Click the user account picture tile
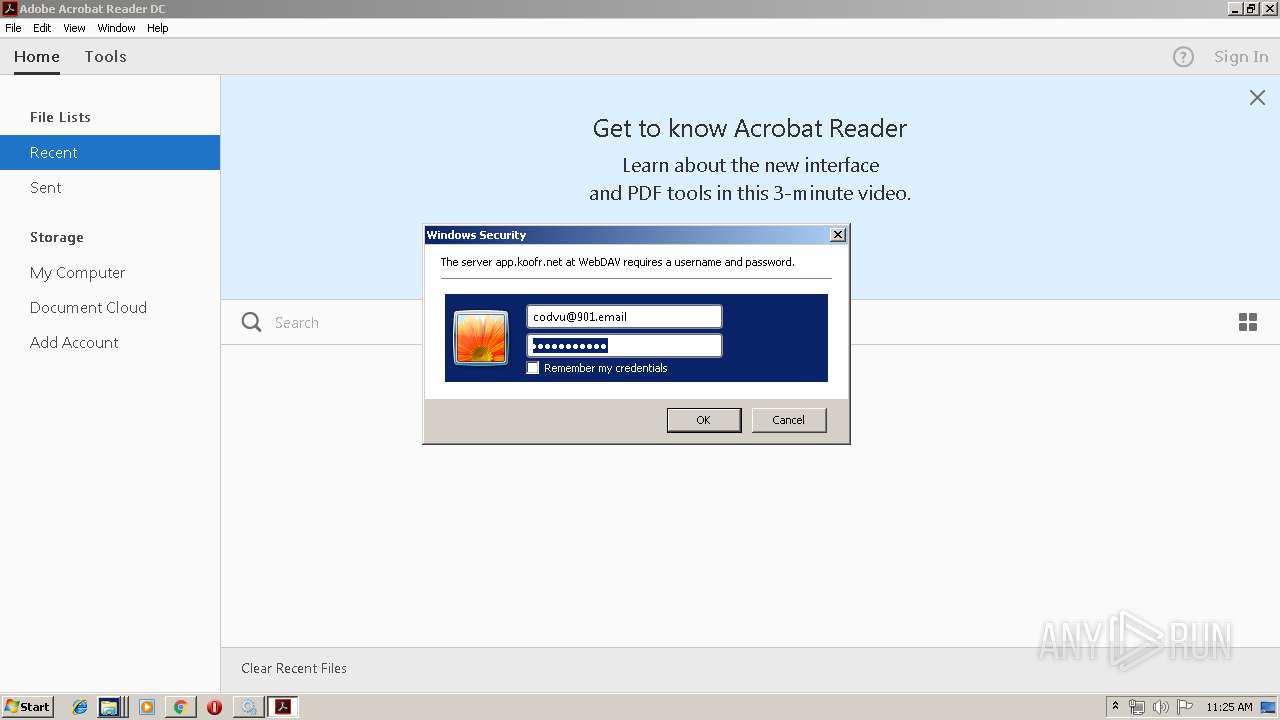The height and width of the screenshot is (720, 1280). pos(481,337)
